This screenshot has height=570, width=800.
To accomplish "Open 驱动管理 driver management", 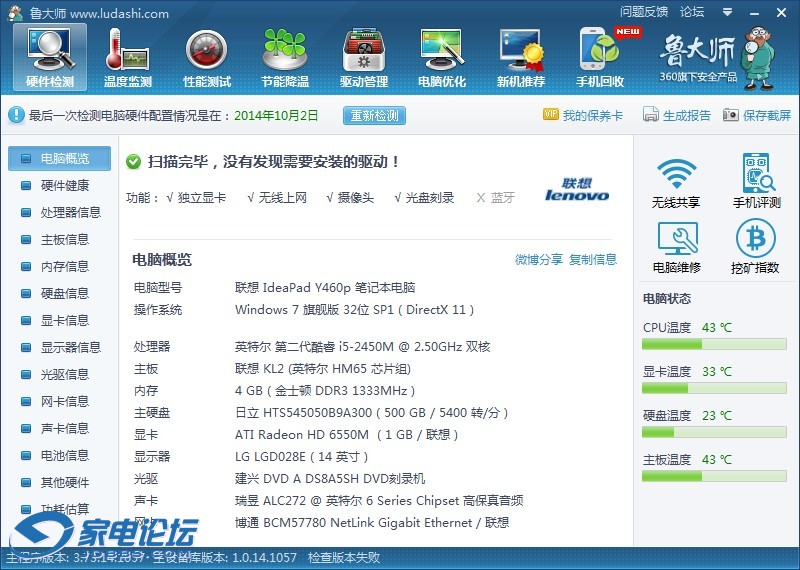I will pyautogui.click(x=364, y=58).
